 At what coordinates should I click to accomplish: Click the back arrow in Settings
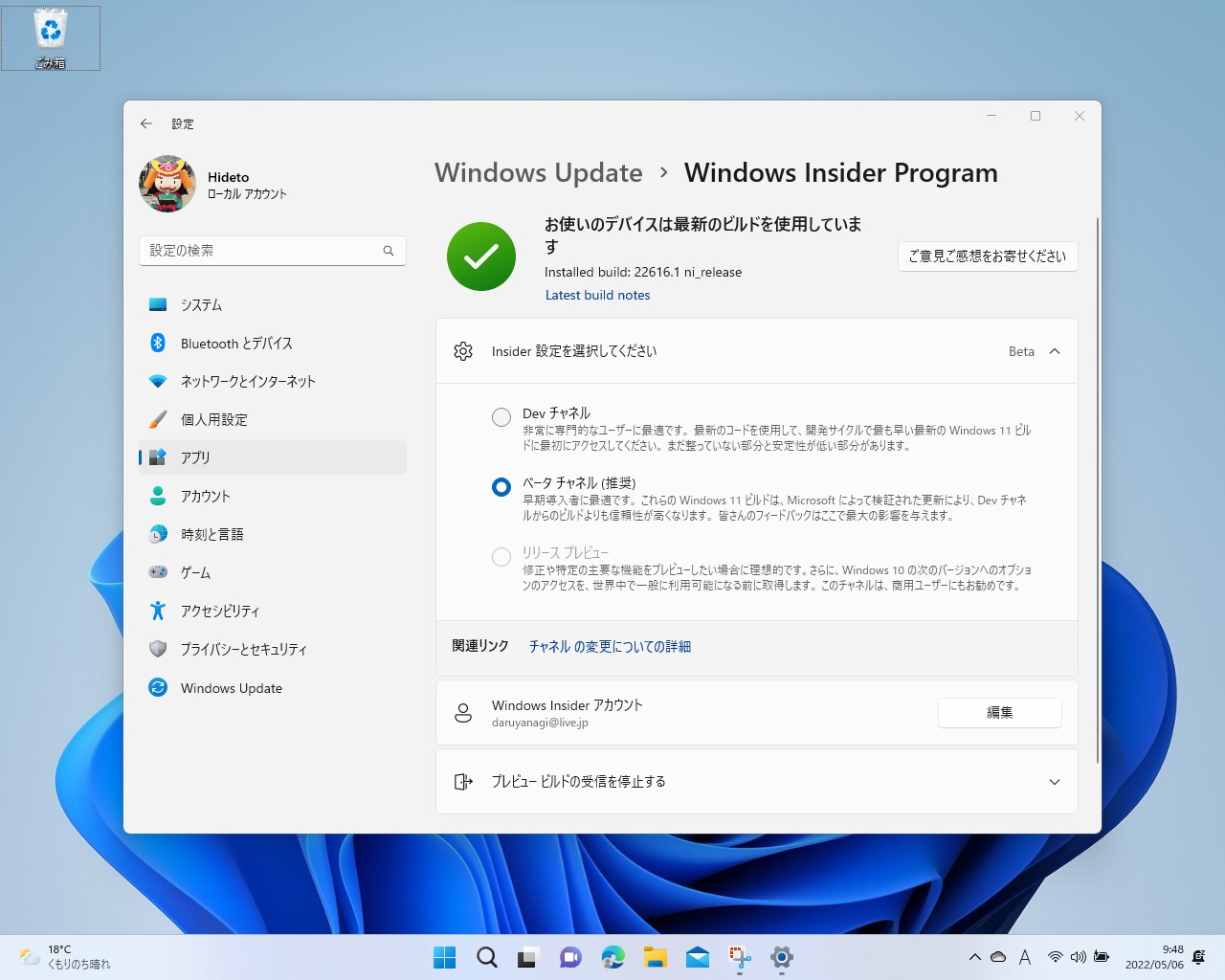pyautogui.click(x=145, y=123)
